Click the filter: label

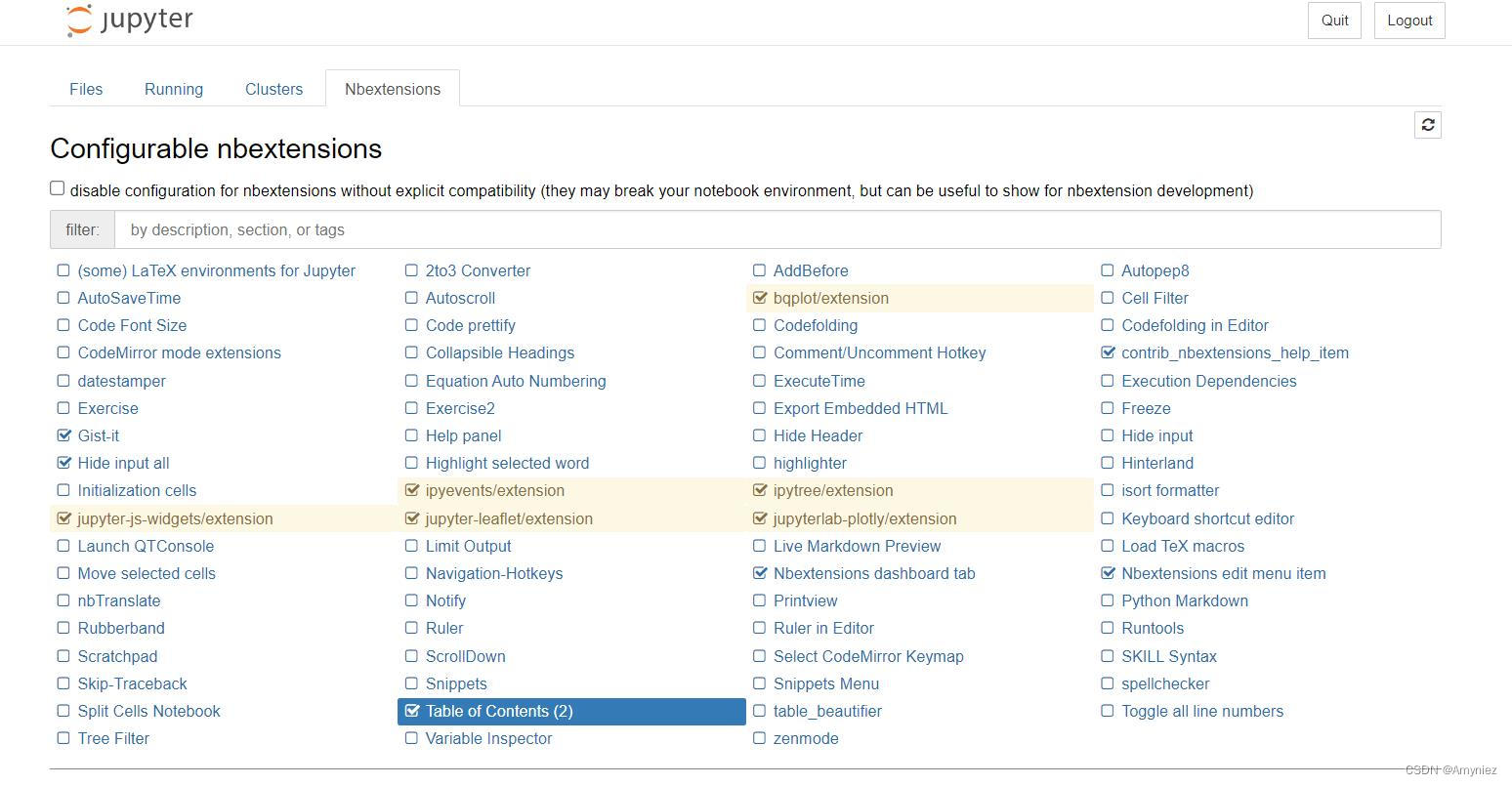[82, 229]
